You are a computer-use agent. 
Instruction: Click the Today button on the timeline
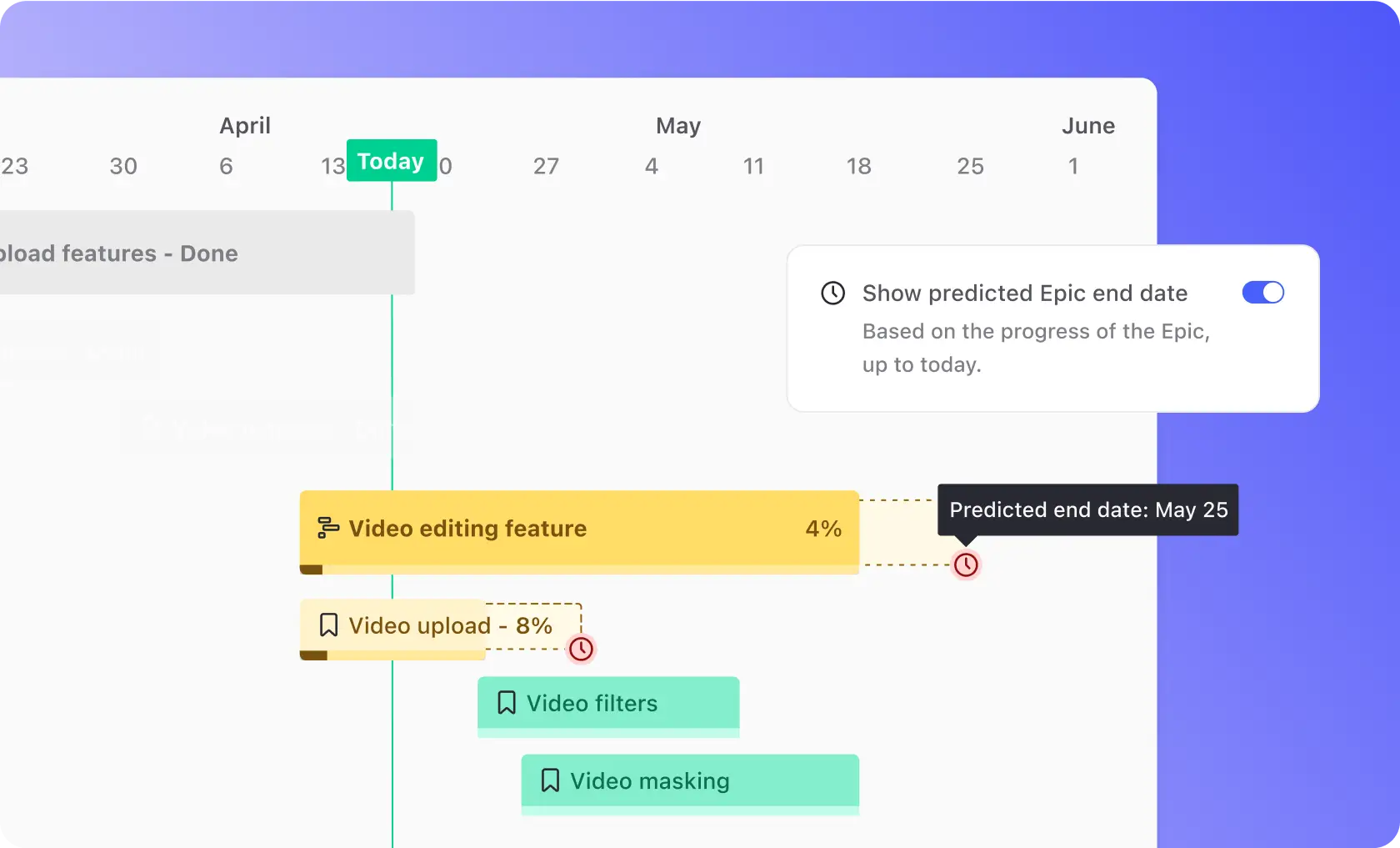[392, 160]
